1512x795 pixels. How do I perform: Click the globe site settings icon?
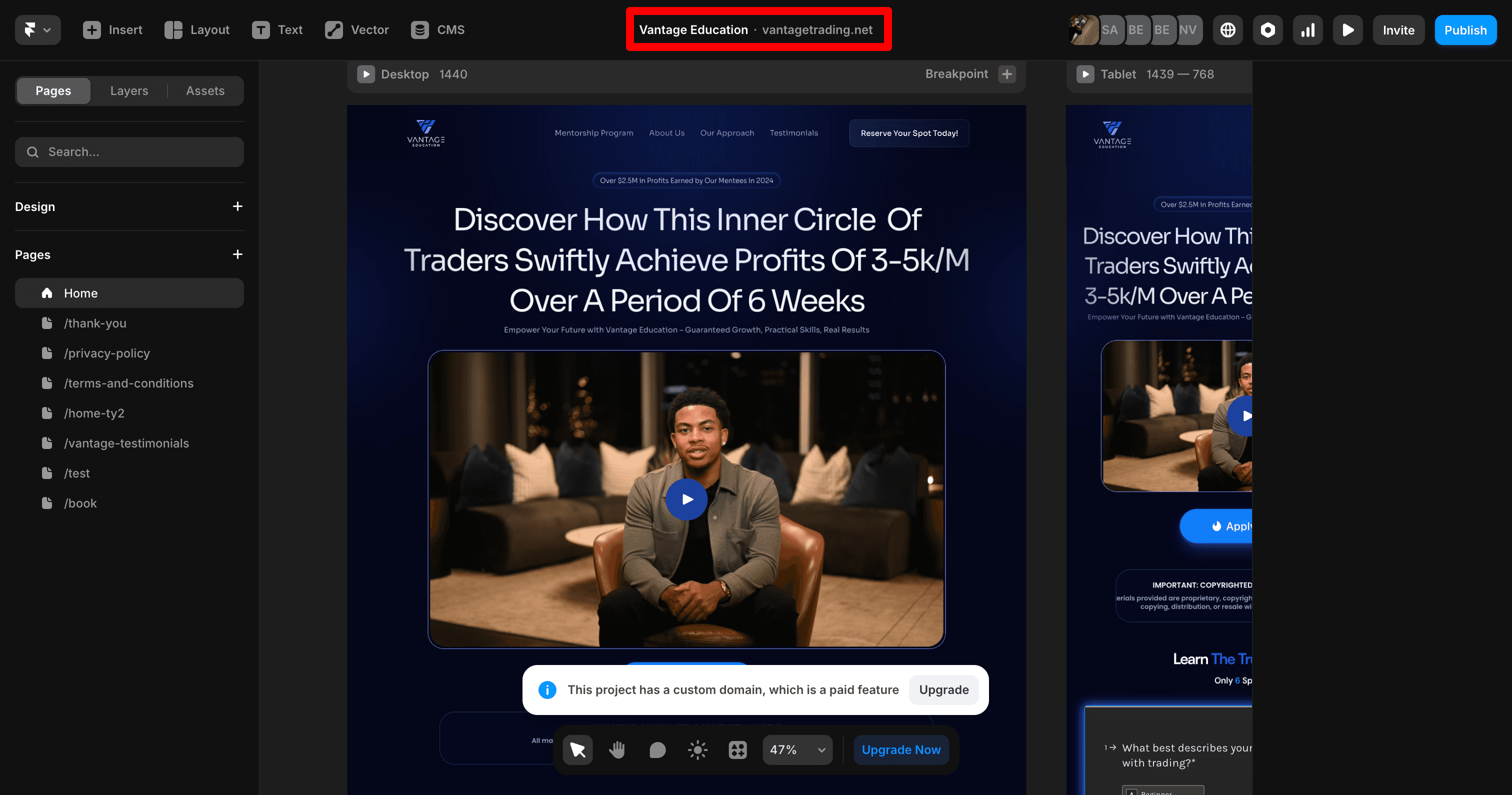tap(1227, 30)
